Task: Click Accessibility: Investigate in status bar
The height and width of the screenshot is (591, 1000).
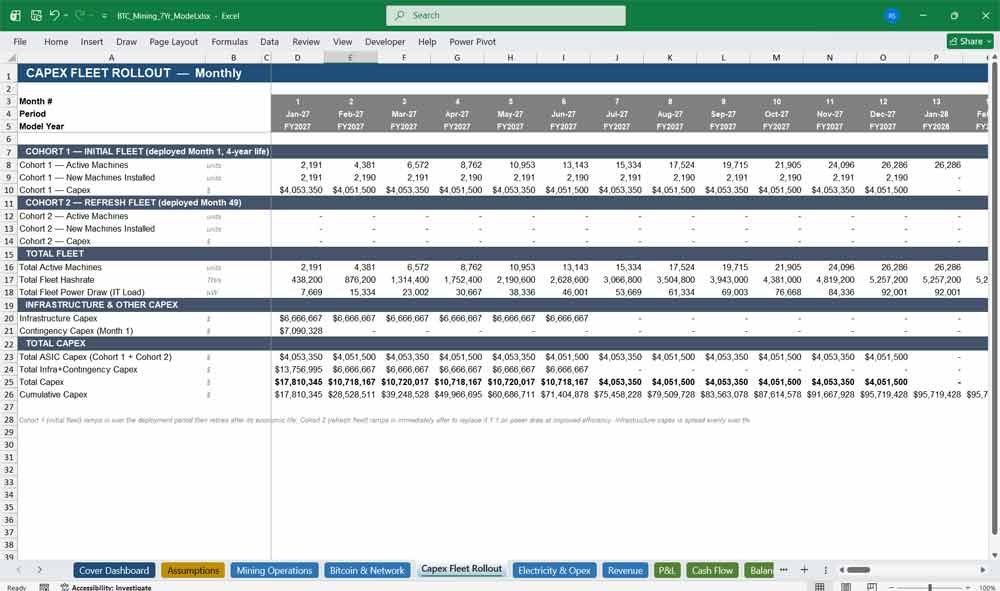Action: click(x=106, y=587)
